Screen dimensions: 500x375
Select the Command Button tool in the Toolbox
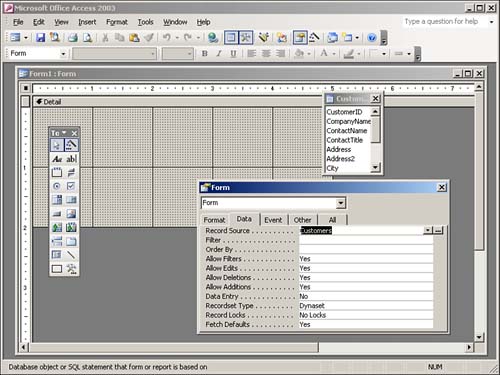57,214
